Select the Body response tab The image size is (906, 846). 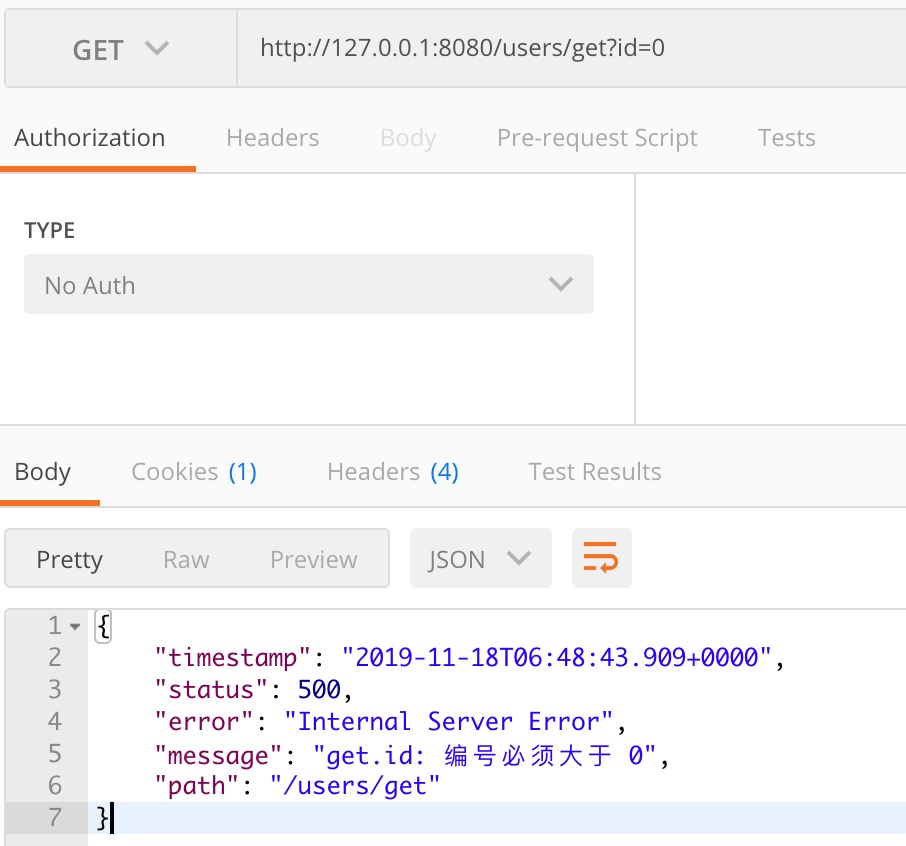click(x=42, y=470)
